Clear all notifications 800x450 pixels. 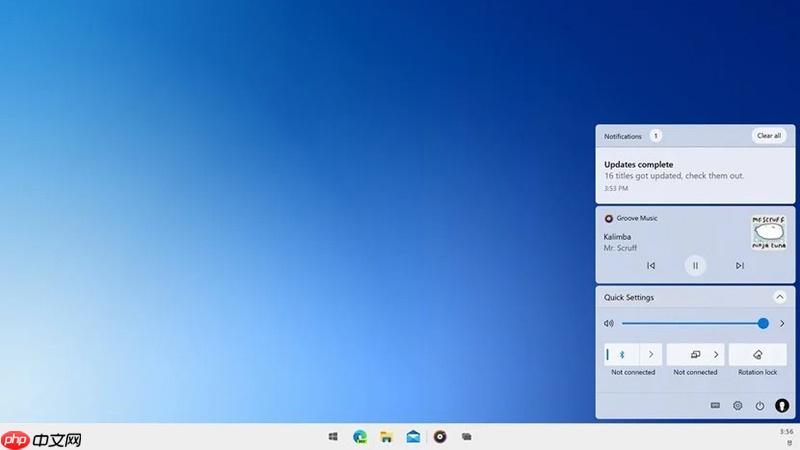(768, 136)
